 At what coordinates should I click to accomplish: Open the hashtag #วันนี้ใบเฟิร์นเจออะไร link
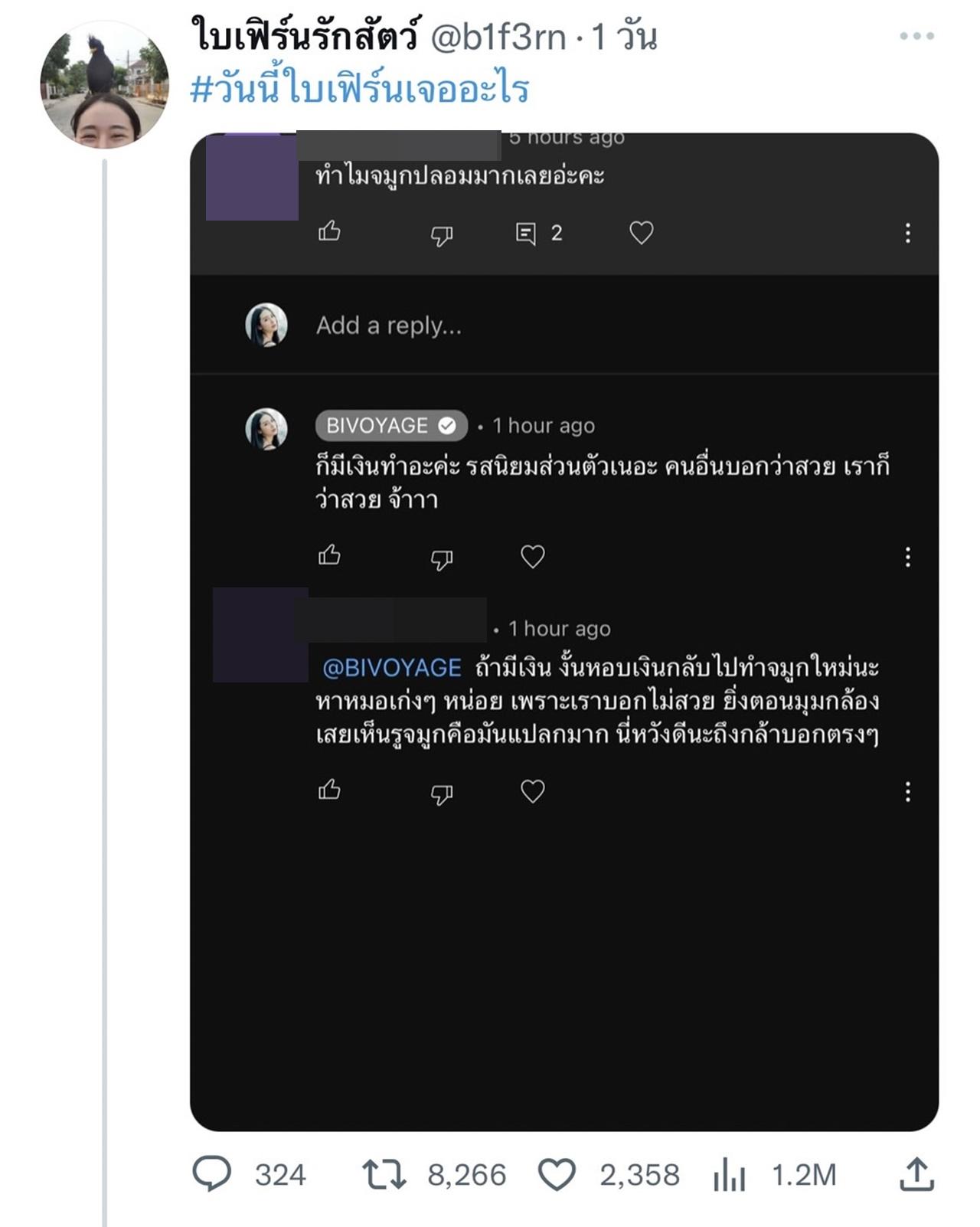pyautogui.click(x=360, y=88)
